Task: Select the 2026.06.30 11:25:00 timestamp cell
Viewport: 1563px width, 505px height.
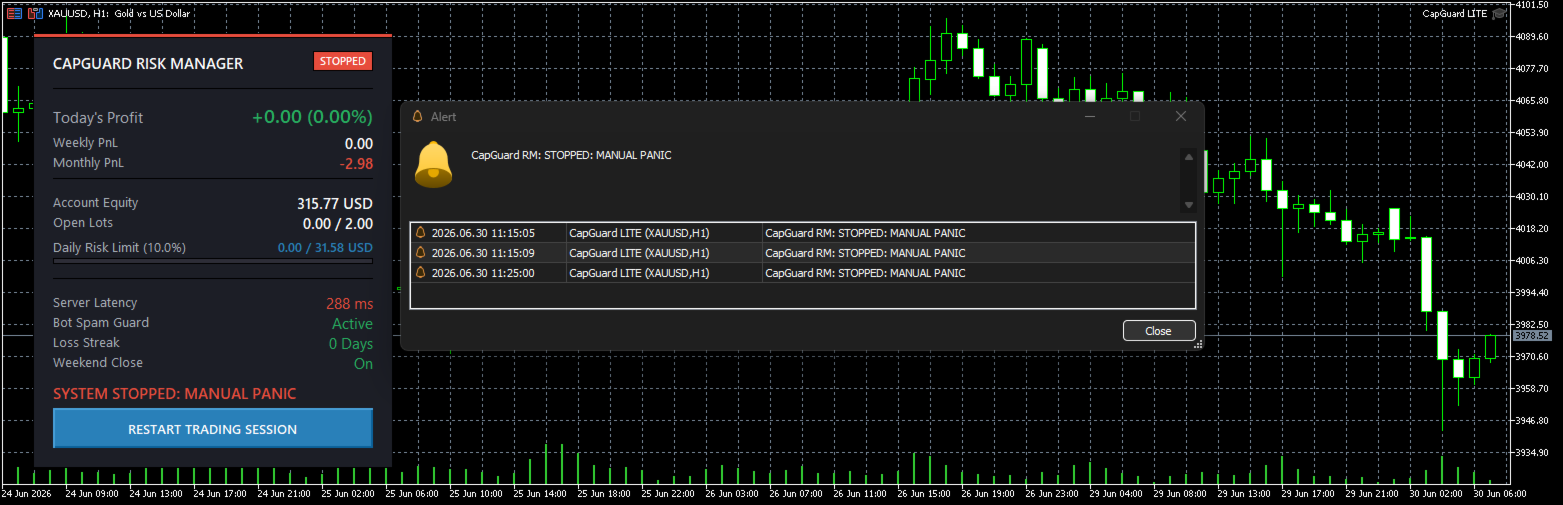Action: click(x=483, y=273)
